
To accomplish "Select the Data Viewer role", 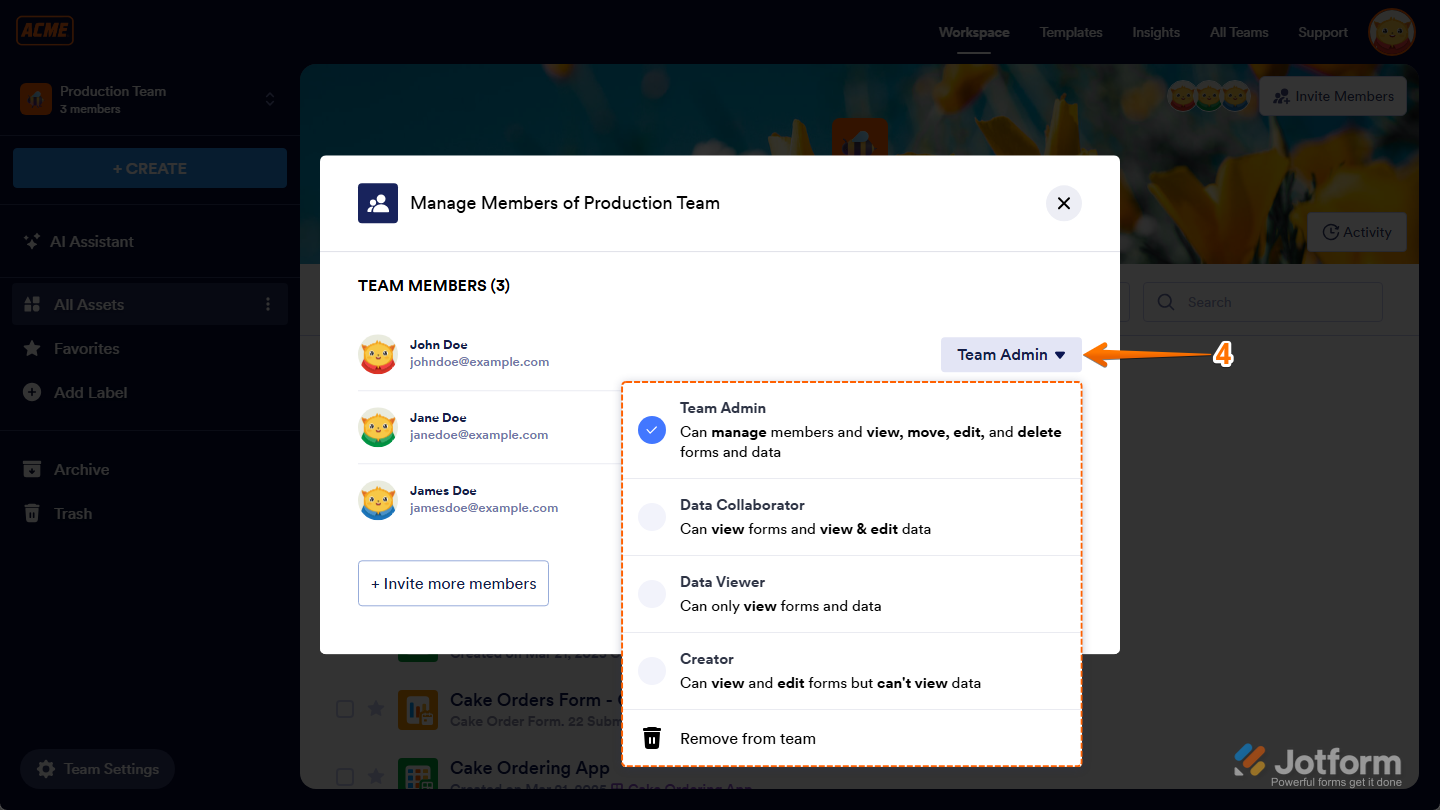I will click(x=651, y=593).
